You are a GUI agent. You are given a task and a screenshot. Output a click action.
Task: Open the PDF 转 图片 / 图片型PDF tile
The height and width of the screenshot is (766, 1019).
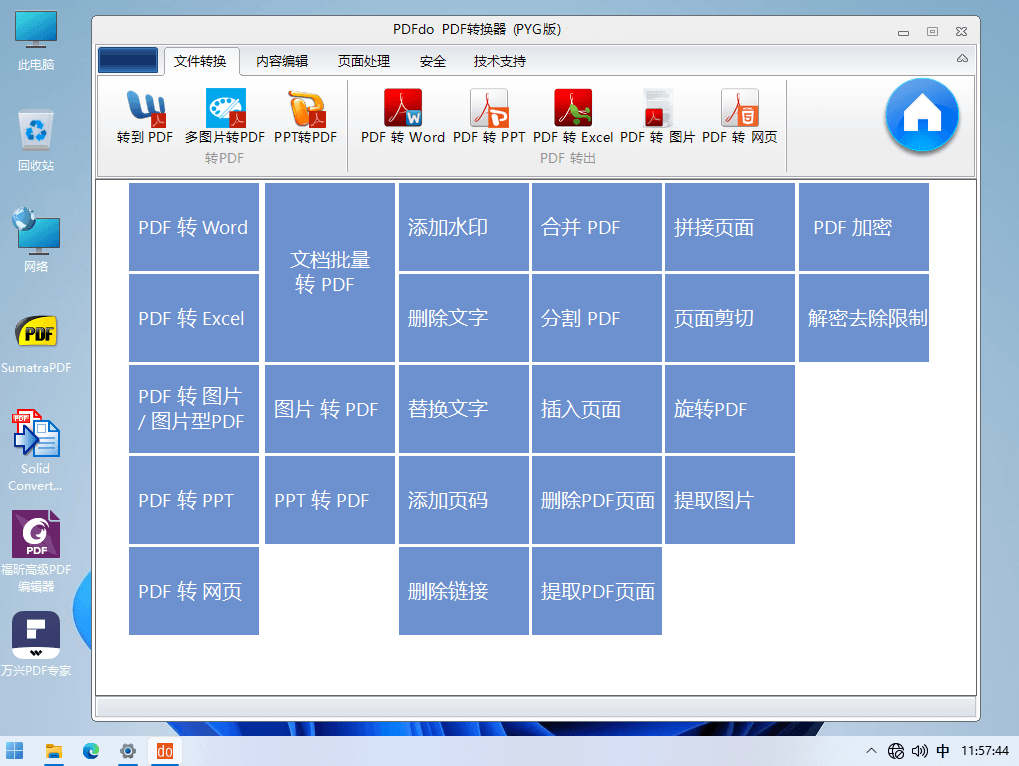(x=194, y=409)
